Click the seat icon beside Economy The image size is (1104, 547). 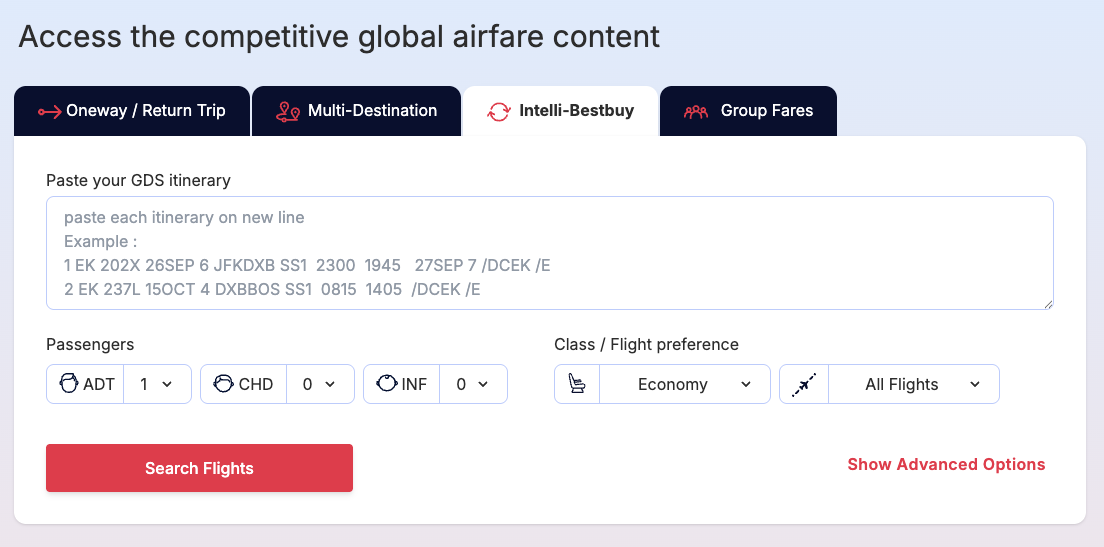[577, 384]
